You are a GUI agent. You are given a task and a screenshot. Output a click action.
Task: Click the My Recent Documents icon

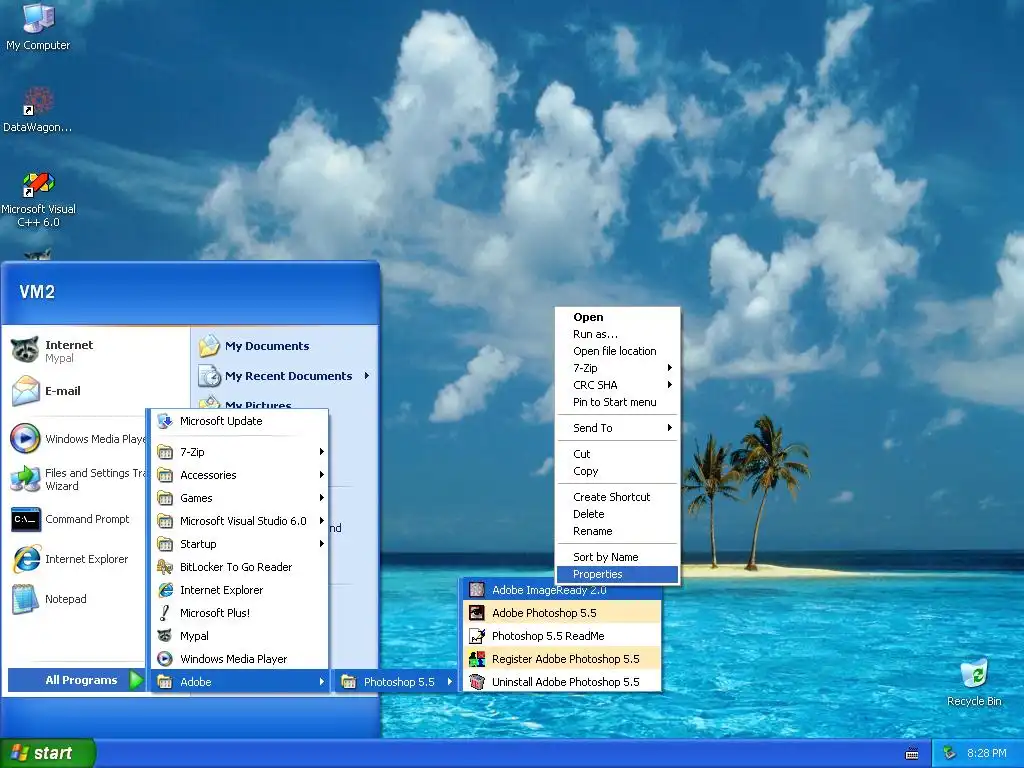(x=210, y=376)
